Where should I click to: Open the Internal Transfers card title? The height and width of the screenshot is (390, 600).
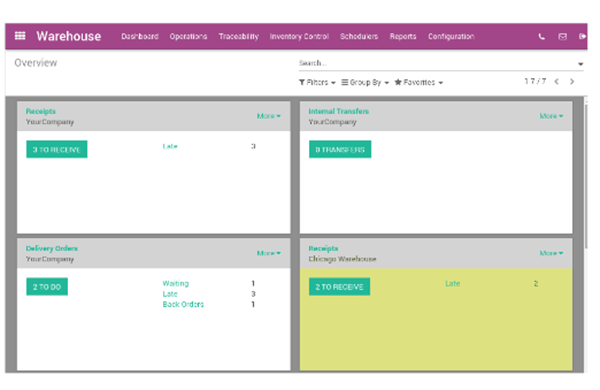pyautogui.click(x=339, y=111)
